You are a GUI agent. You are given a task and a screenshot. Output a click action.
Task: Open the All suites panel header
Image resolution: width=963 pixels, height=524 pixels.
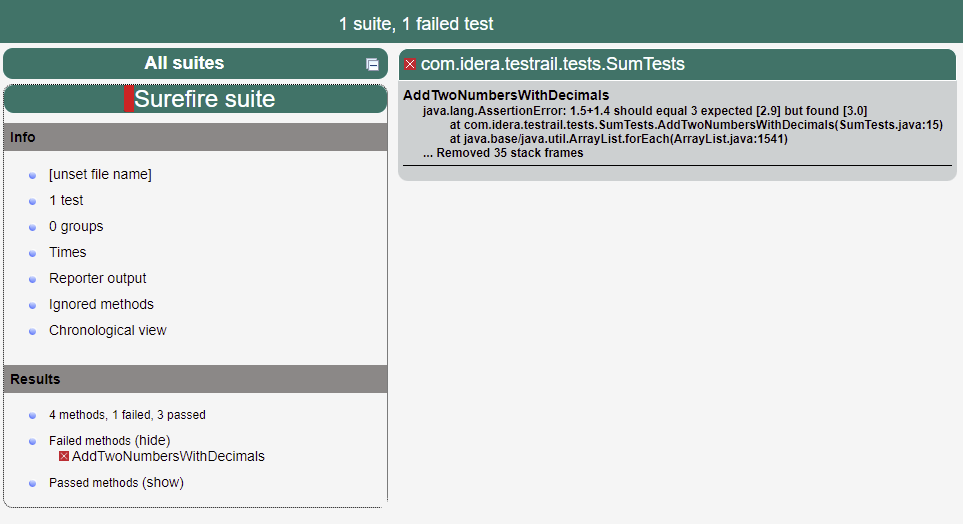184,63
